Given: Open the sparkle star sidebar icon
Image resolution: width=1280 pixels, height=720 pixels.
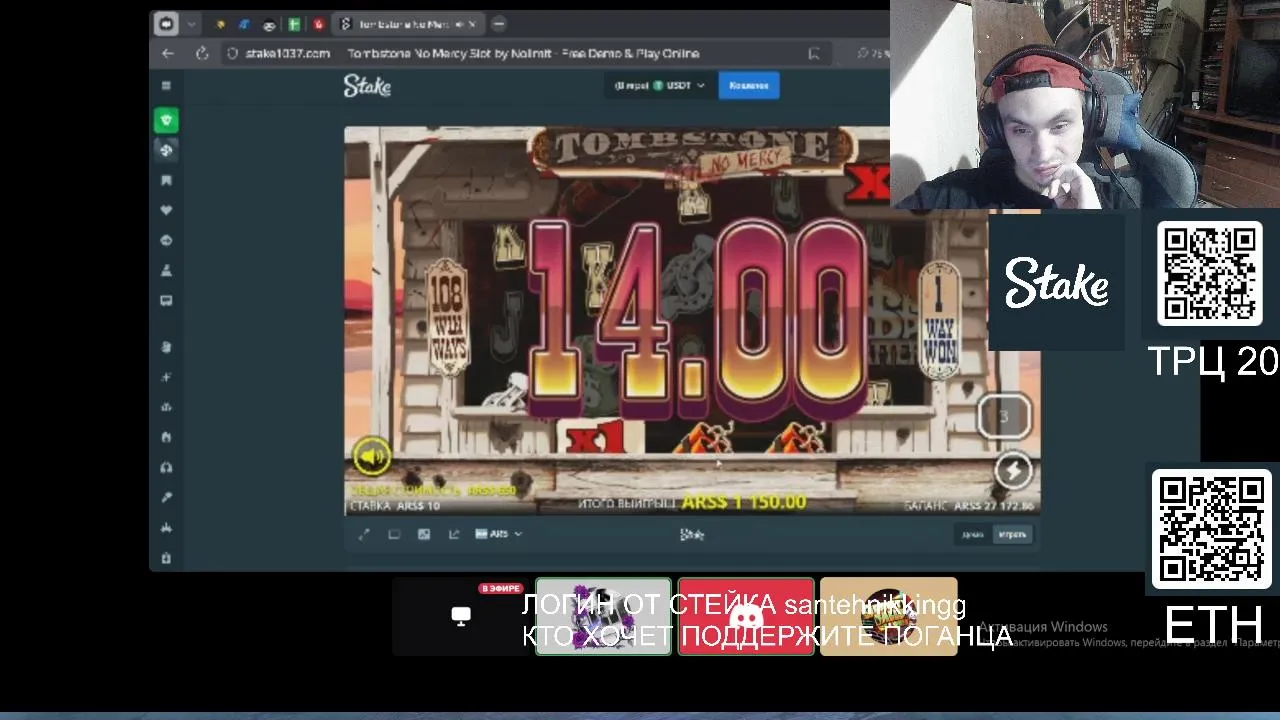Looking at the screenshot, I should point(166,377).
